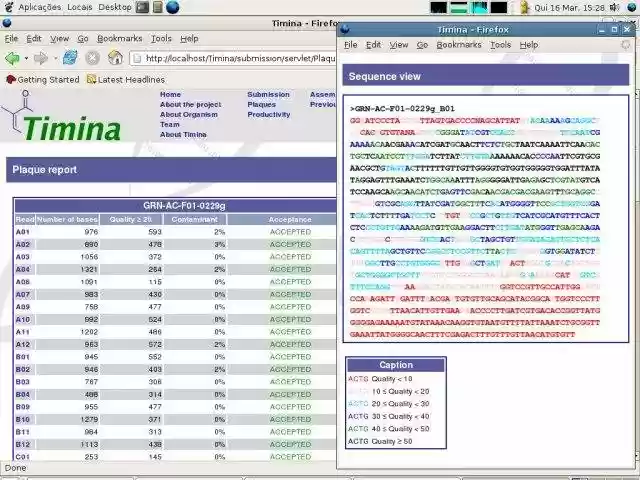Click the Back arrow in main Firefox toolbar
Viewport: 640px width, 480px height.
click(x=12, y=58)
